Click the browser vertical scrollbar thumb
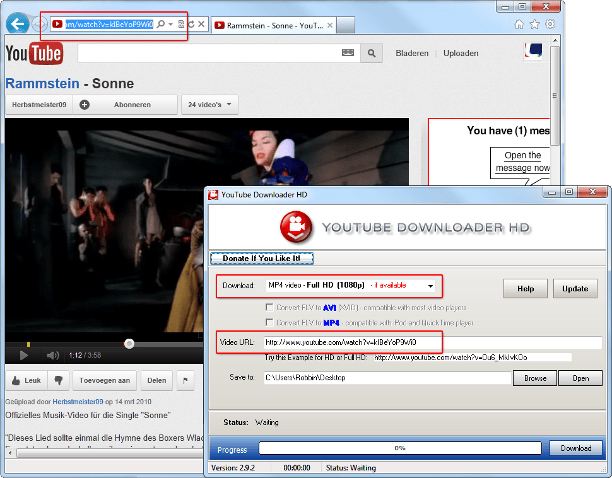This screenshot has width=612, height=478. coord(555,96)
